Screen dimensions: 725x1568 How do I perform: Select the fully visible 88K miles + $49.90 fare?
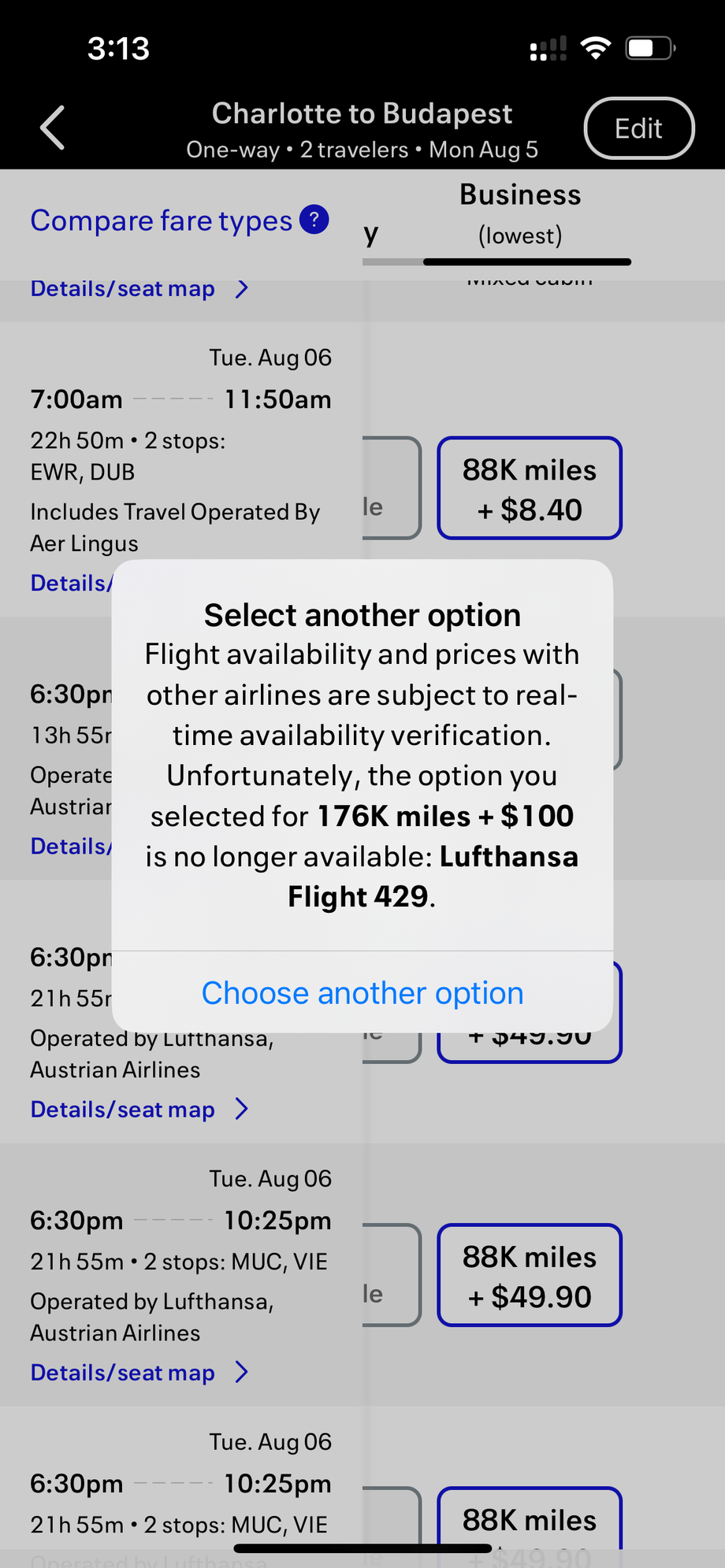pos(530,1275)
